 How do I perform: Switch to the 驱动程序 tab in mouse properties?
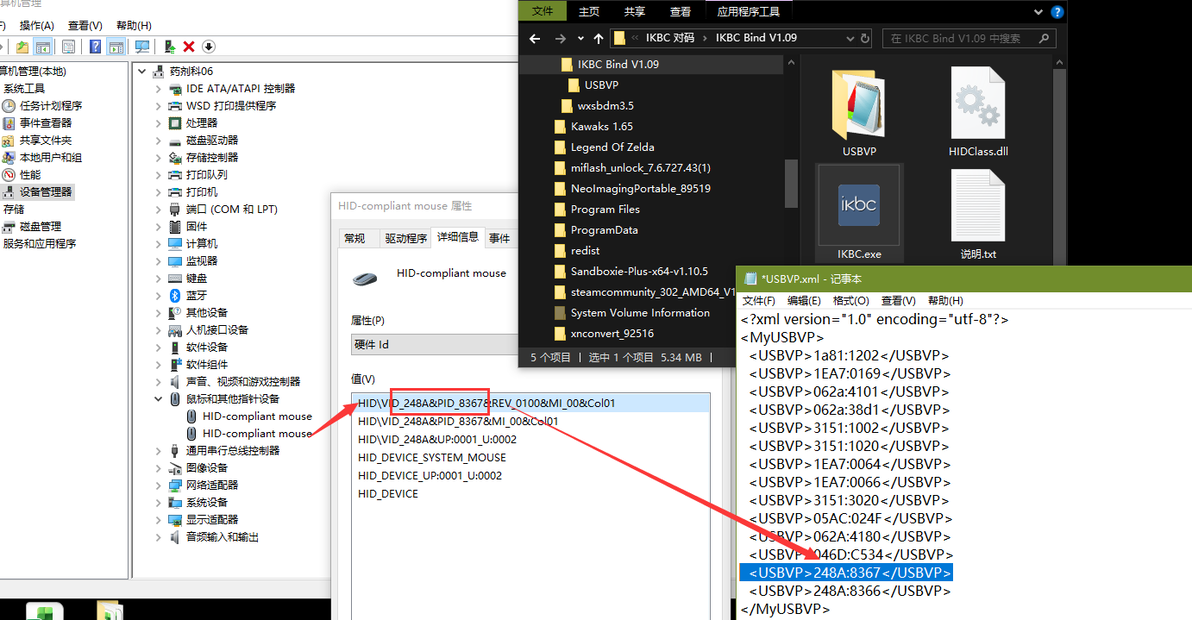pos(406,239)
